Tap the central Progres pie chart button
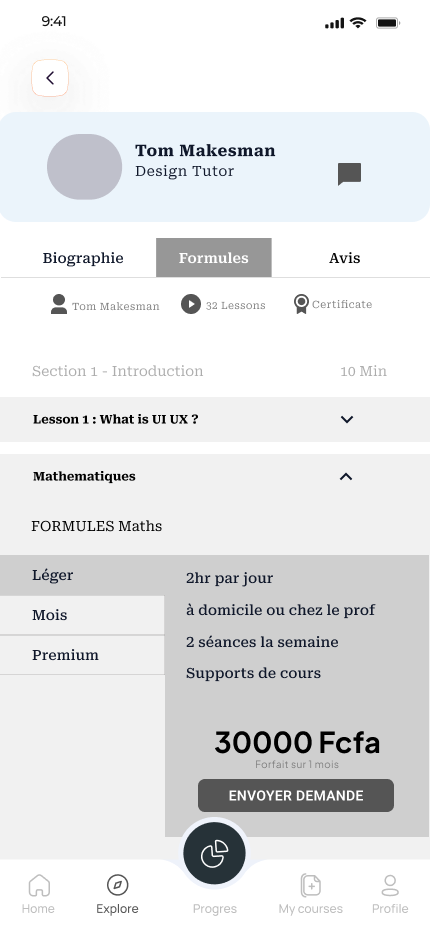The image size is (430, 932). point(215,854)
